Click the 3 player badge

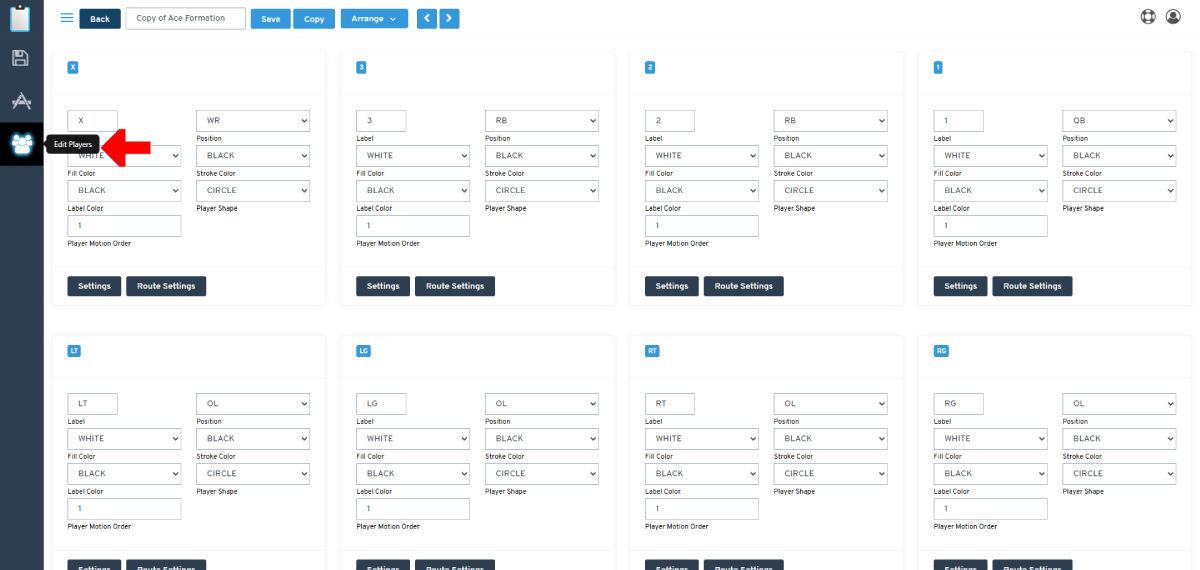362,68
